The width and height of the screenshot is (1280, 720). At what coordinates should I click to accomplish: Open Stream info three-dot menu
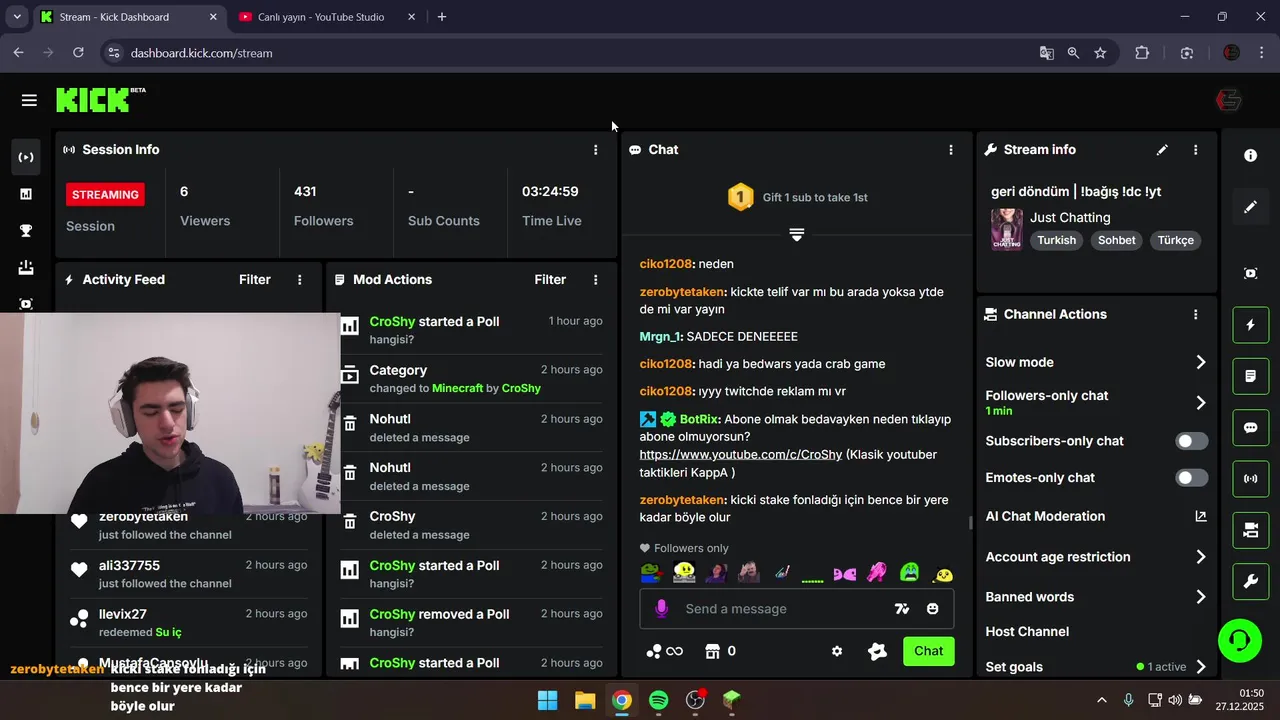pyautogui.click(x=1196, y=150)
